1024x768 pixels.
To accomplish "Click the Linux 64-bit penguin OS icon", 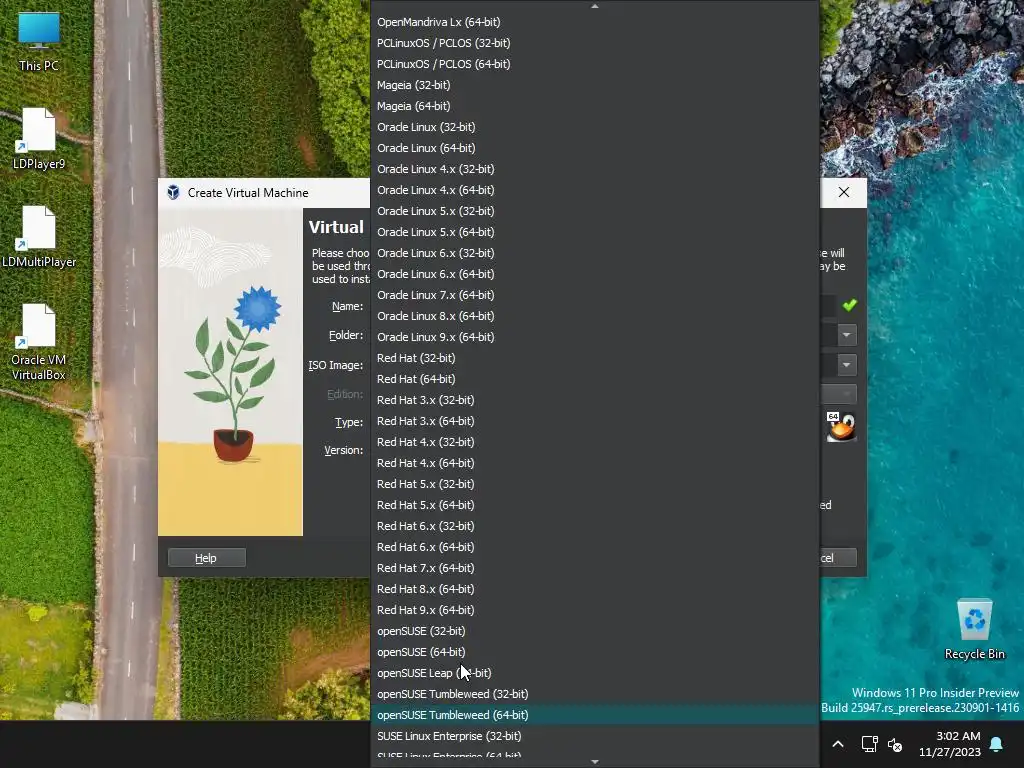I will coord(840,426).
